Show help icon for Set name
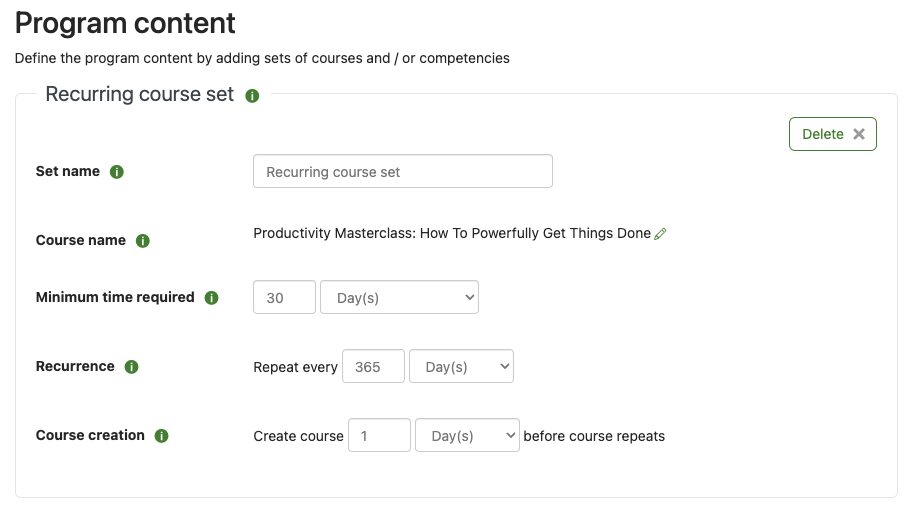 tap(117, 172)
